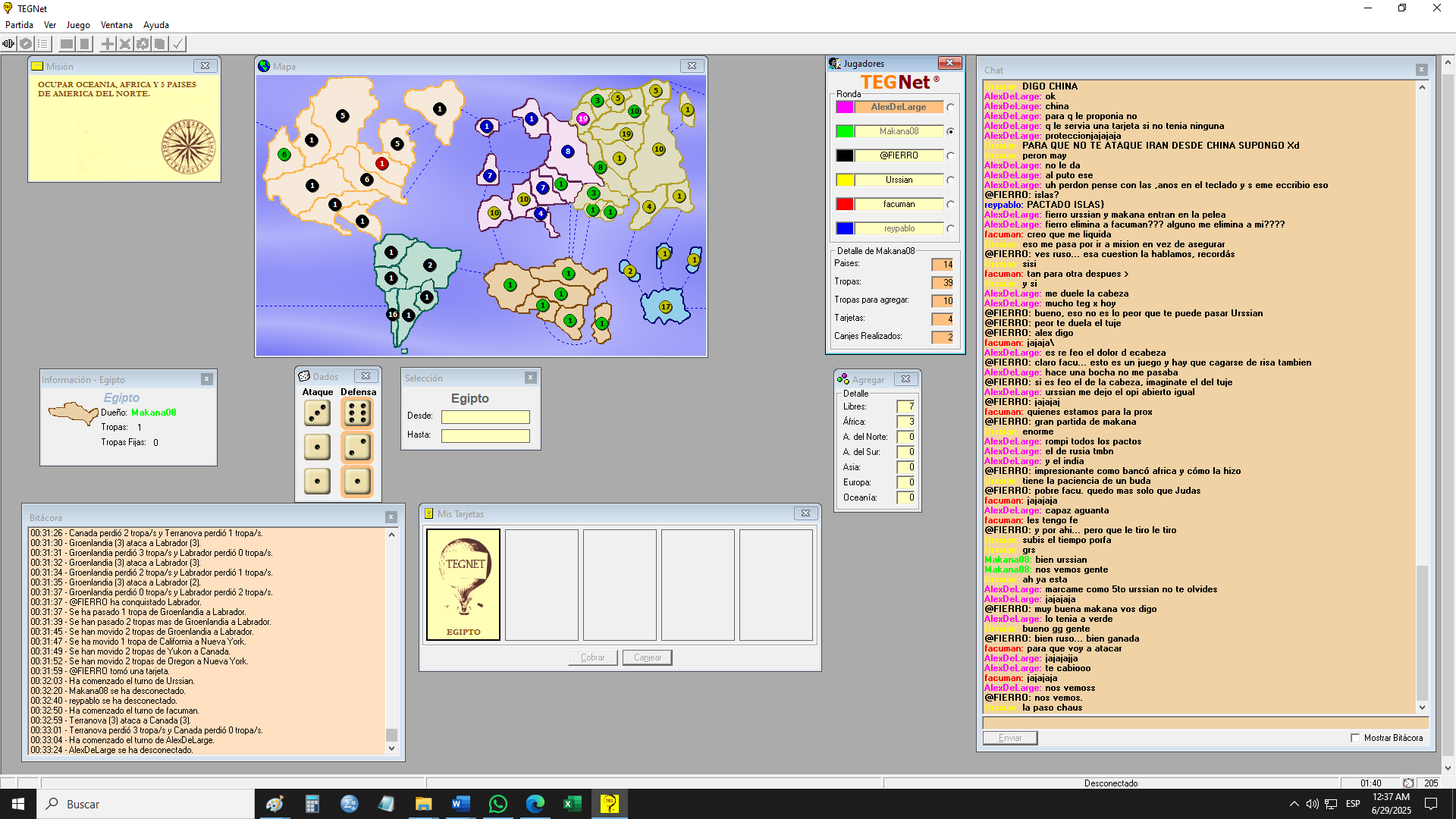Click the disconnect toolbar icon with round disc

pyautogui.click(x=26, y=44)
